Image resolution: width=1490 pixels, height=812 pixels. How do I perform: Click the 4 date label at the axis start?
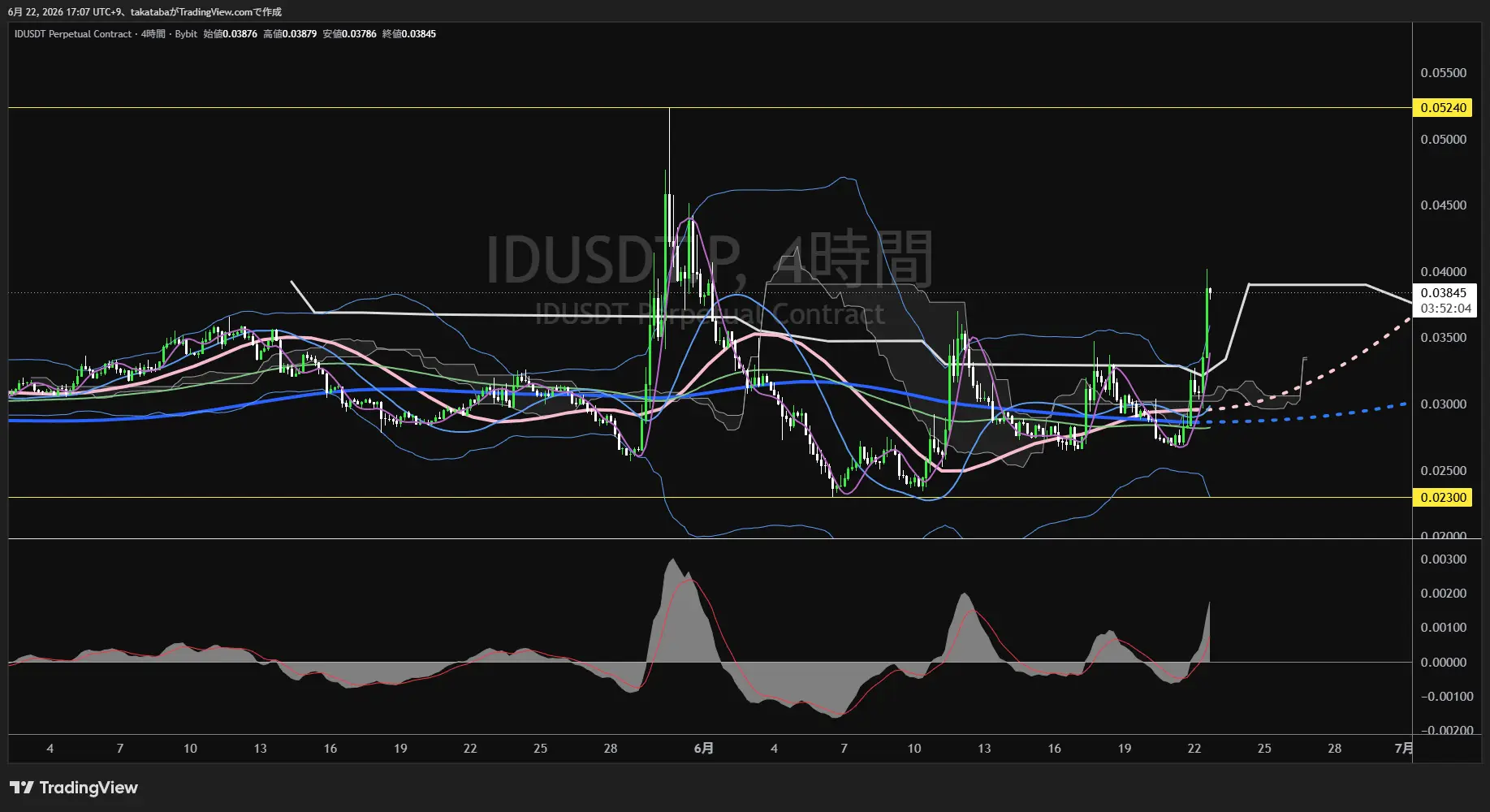point(50,749)
